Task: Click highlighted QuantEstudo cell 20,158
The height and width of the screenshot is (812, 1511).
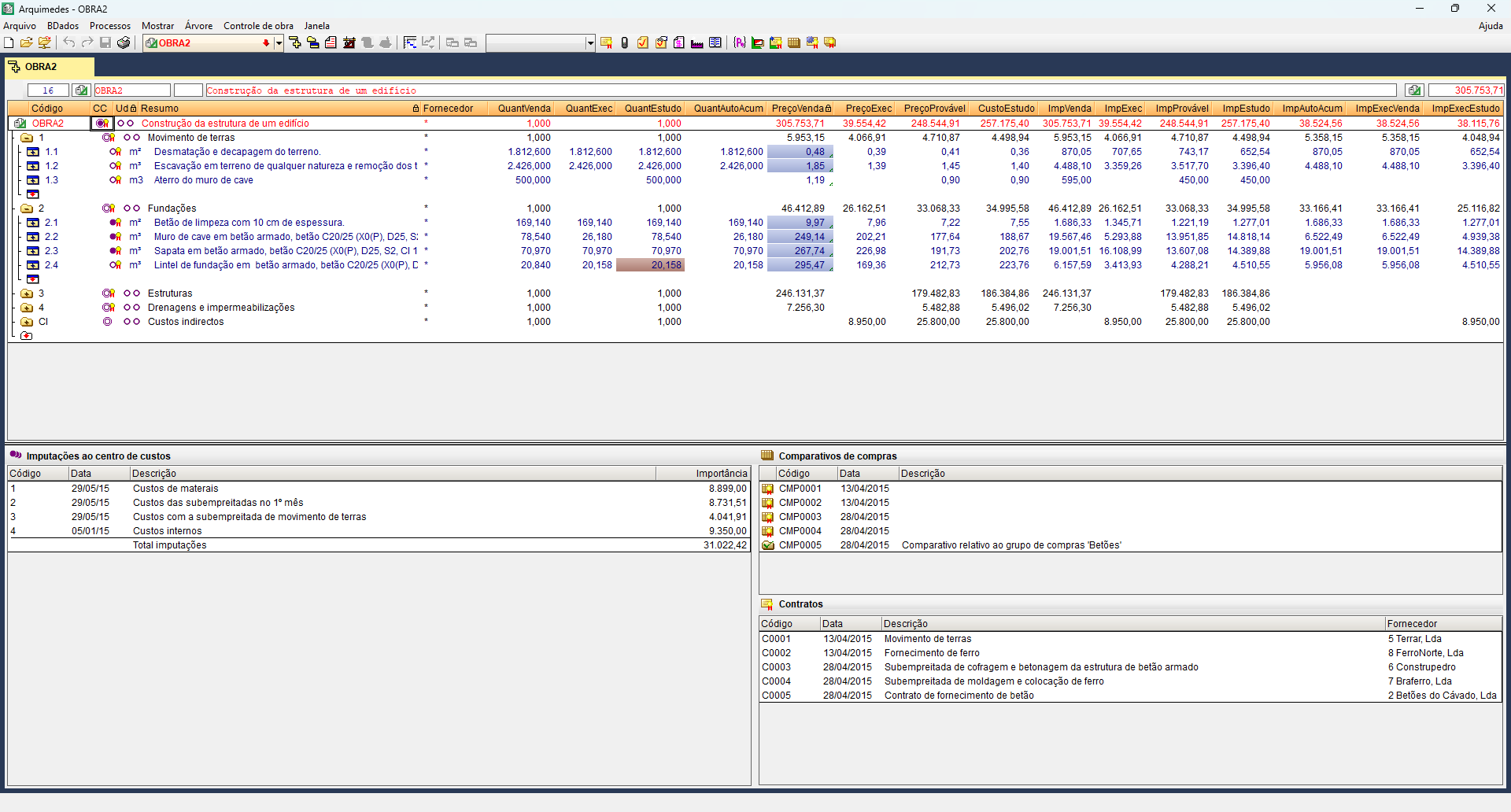Action: [x=651, y=265]
